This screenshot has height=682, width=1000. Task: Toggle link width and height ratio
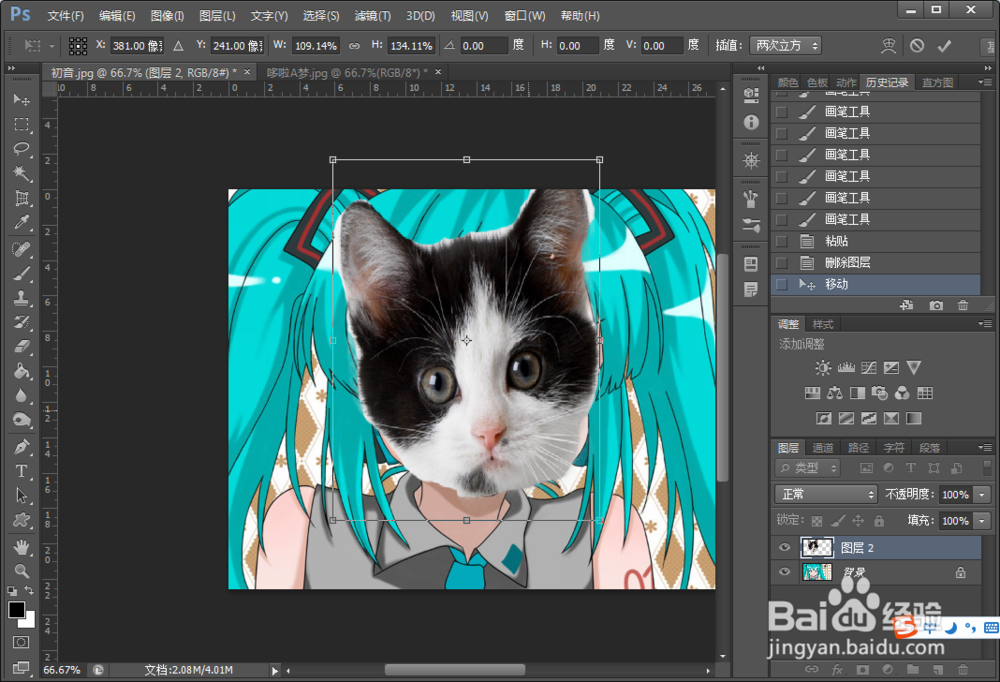pos(354,45)
